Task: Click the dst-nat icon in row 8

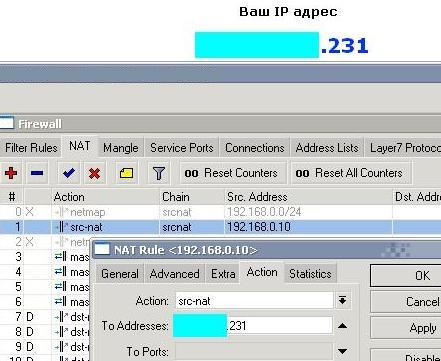Action: [62, 332]
